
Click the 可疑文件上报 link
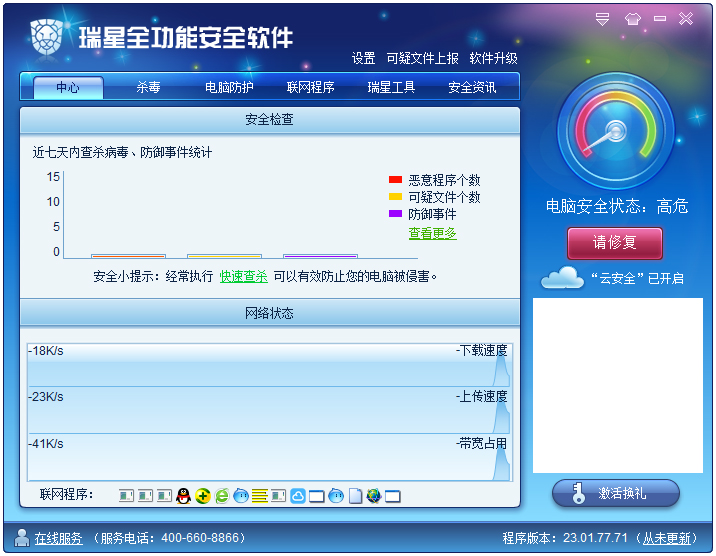tap(422, 58)
